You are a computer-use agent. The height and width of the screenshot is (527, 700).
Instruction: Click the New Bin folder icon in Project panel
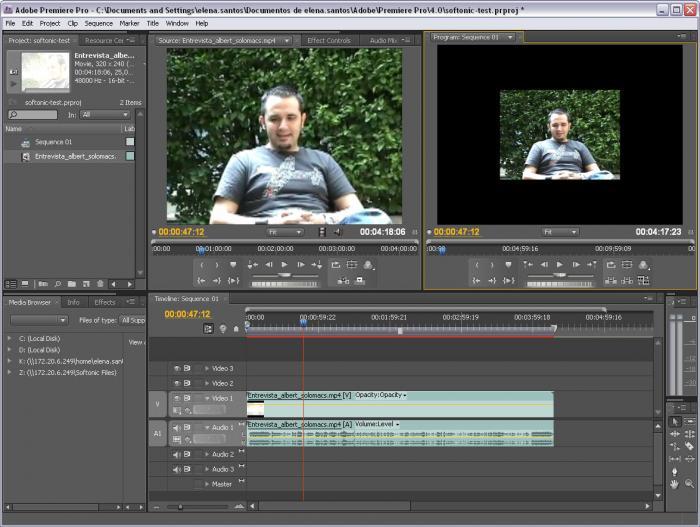(x=72, y=284)
